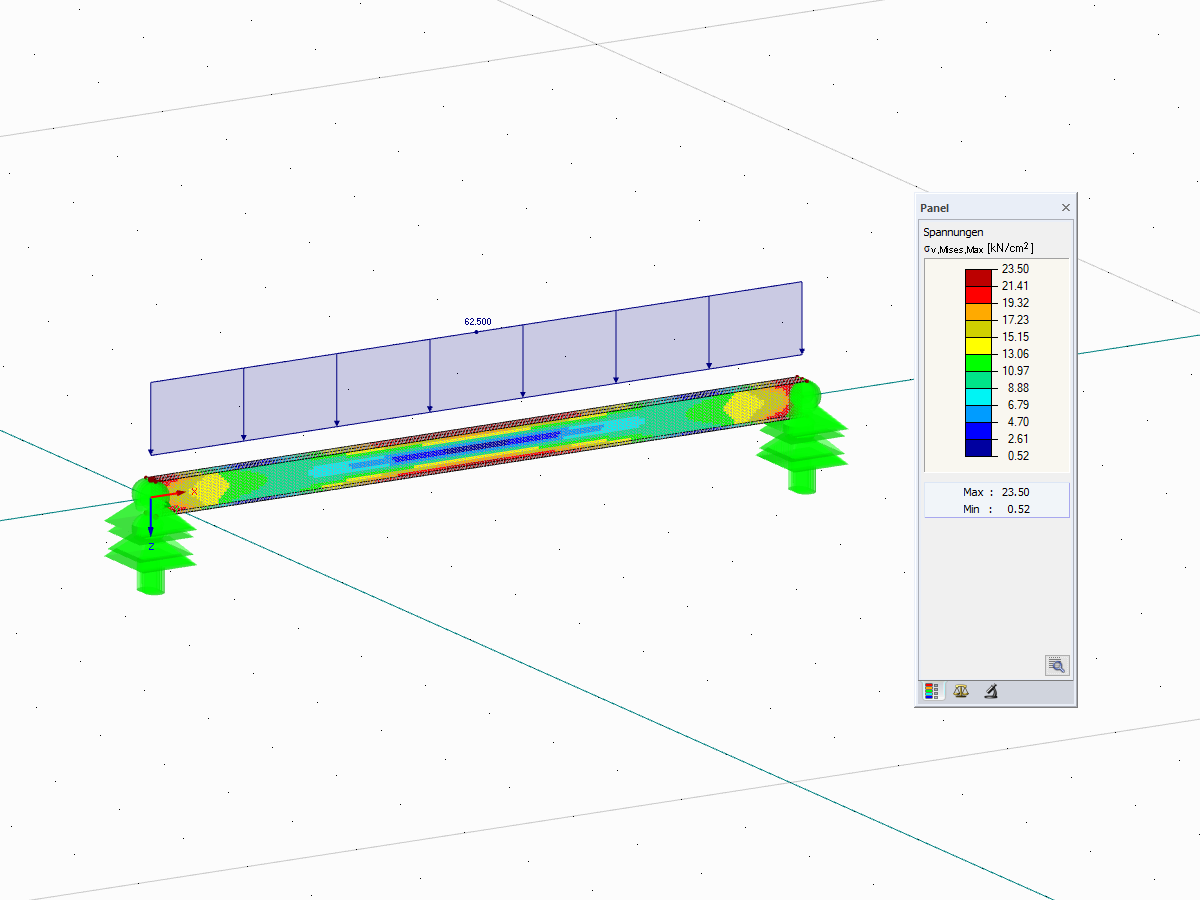The image size is (1200, 900).
Task: Select one arrow of the distributed load
Action: point(523,380)
